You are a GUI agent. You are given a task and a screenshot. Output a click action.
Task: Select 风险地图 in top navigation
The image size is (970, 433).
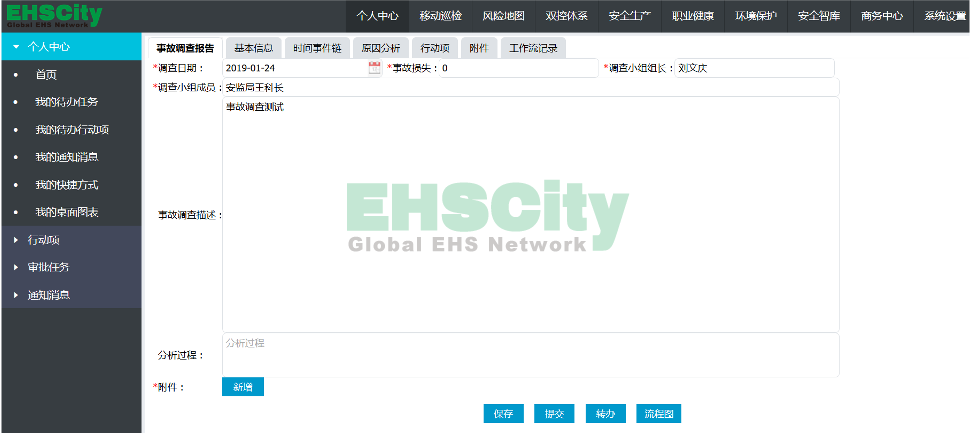504,16
